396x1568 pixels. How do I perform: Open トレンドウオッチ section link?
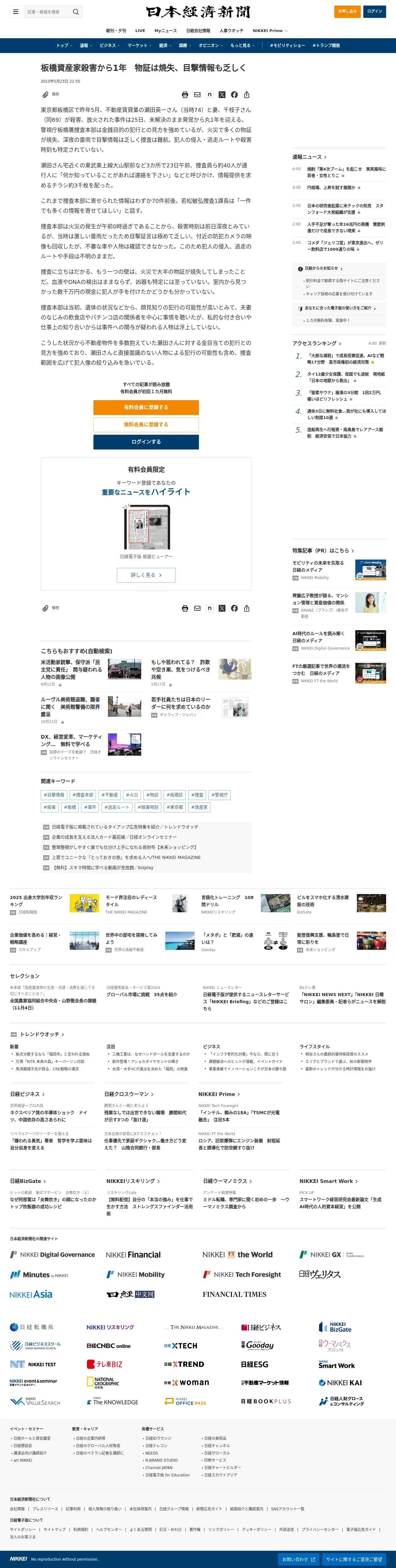click(42, 1034)
